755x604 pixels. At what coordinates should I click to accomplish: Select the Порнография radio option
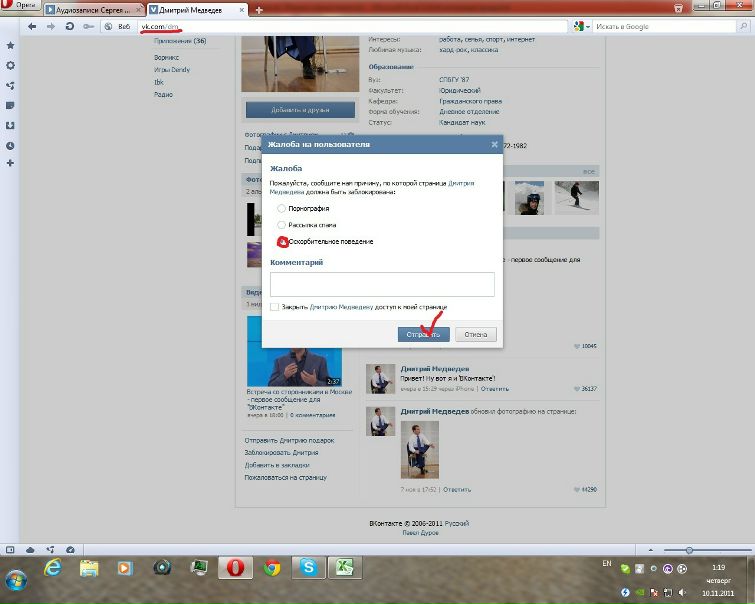click(x=282, y=209)
